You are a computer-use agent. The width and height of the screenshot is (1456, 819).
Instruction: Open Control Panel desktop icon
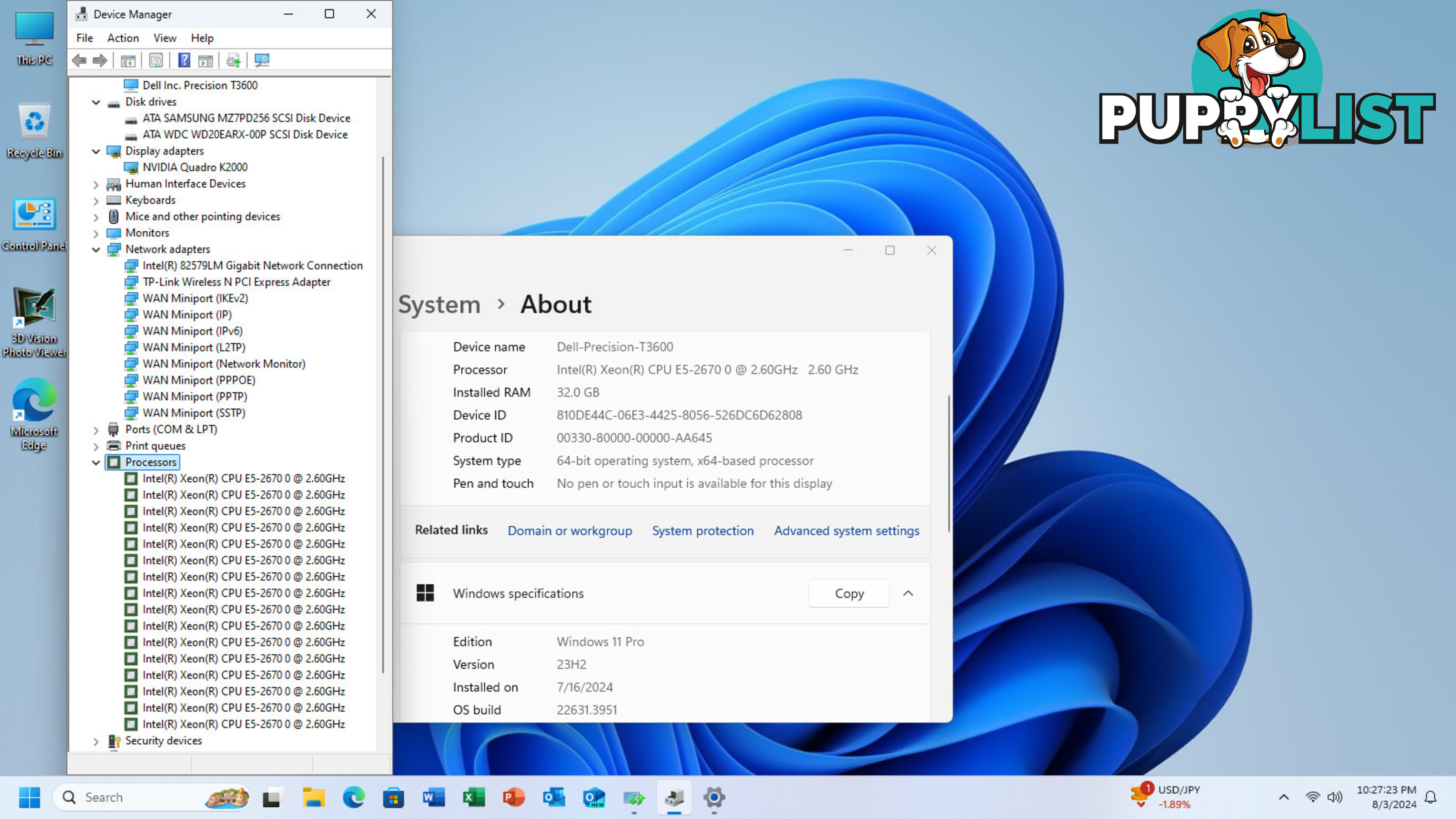pos(34,224)
